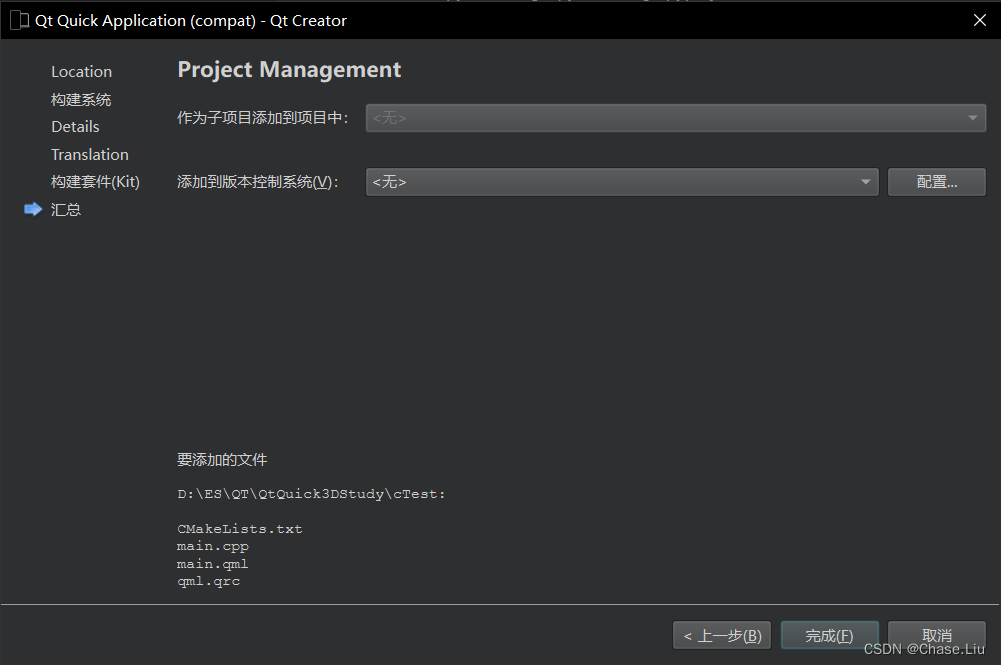The width and height of the screenshot is (1001, 665).
Task: Expand the 作为子项目添加到项目中 dropdown
Action: tap(675, 117)
